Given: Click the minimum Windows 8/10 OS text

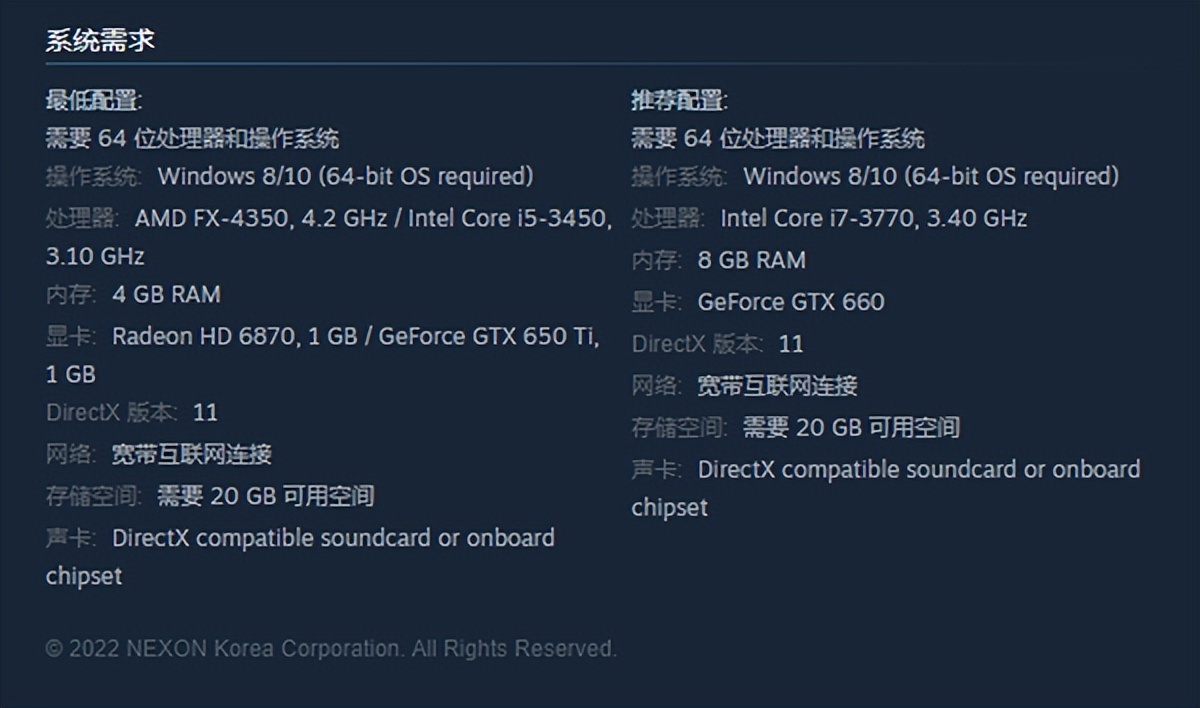Looking at the screenshot, I should 345,177.
